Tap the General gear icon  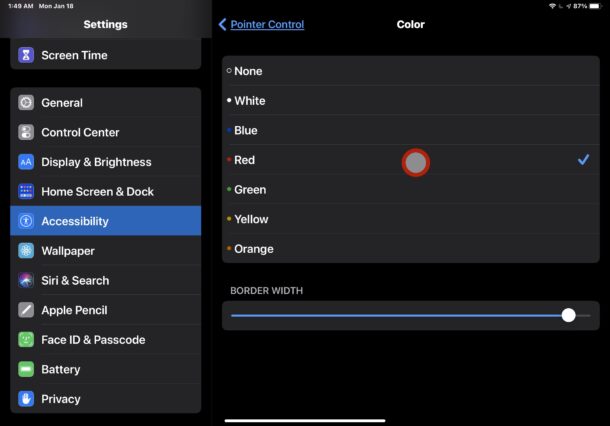click(26, 103)
